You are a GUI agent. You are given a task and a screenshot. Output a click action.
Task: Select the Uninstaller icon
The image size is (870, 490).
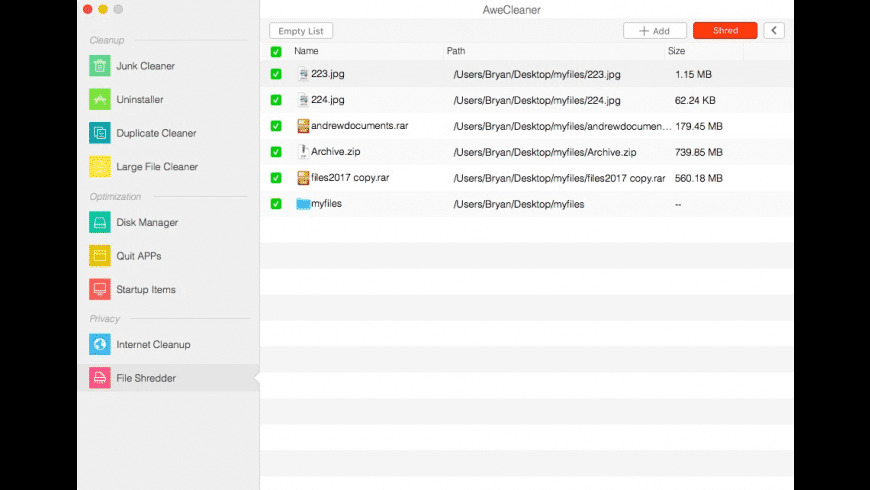(x=100, y=99)
